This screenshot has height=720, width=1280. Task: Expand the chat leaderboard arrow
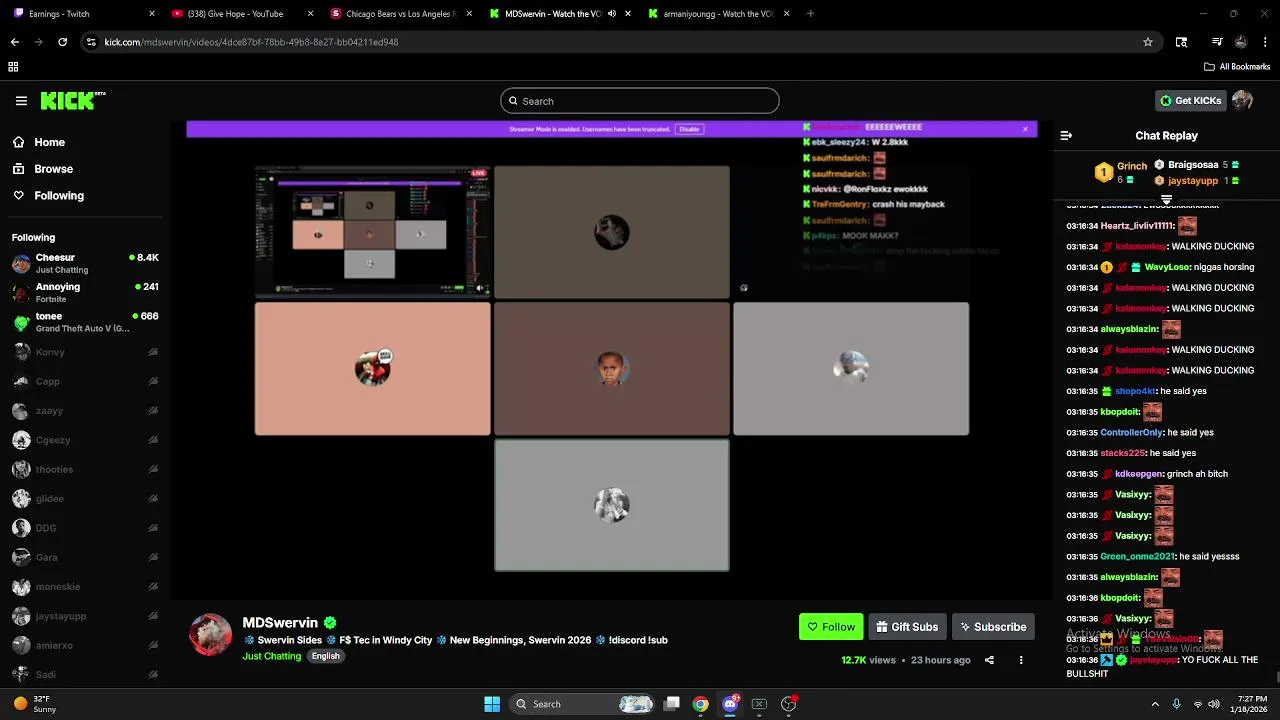click(x=1166, y=201)
